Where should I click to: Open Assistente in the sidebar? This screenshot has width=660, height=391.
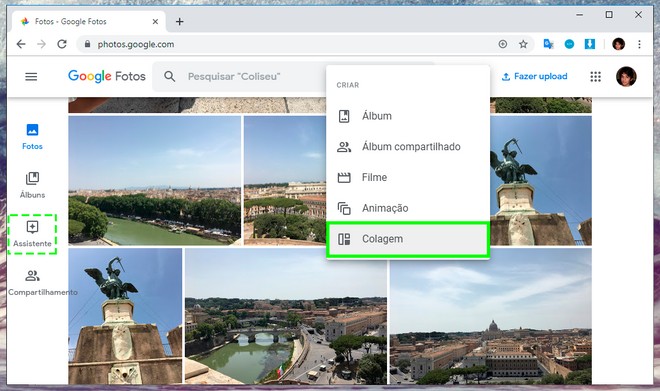click(x=32, y=234)
